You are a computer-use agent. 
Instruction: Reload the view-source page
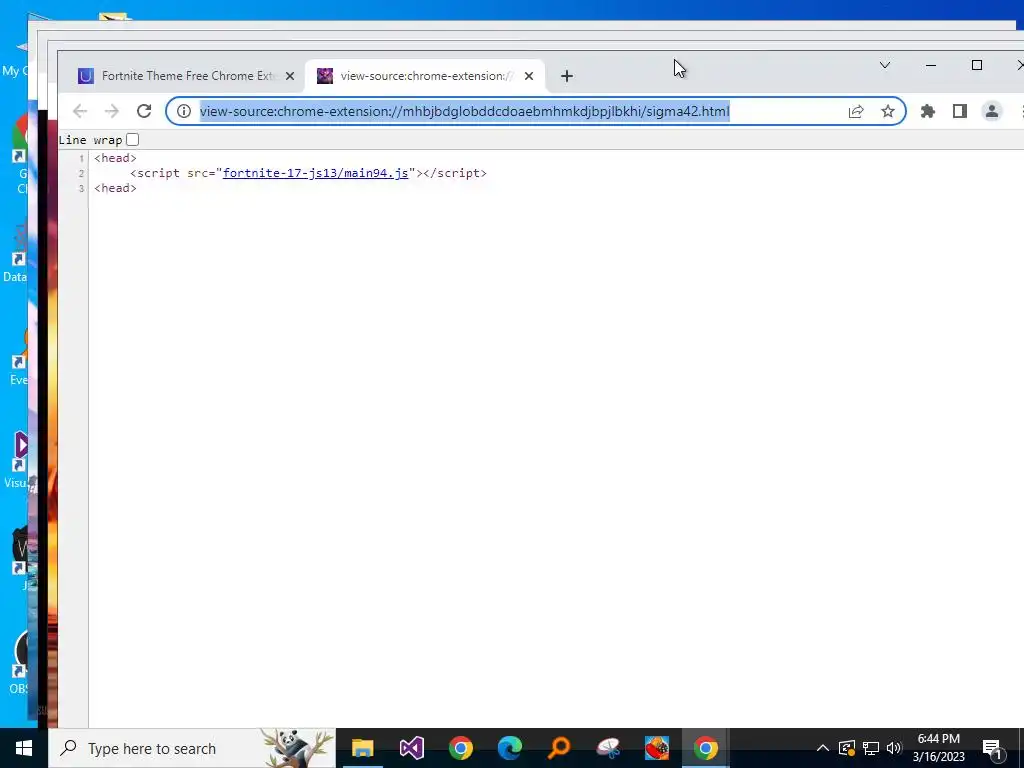point(144,111)
